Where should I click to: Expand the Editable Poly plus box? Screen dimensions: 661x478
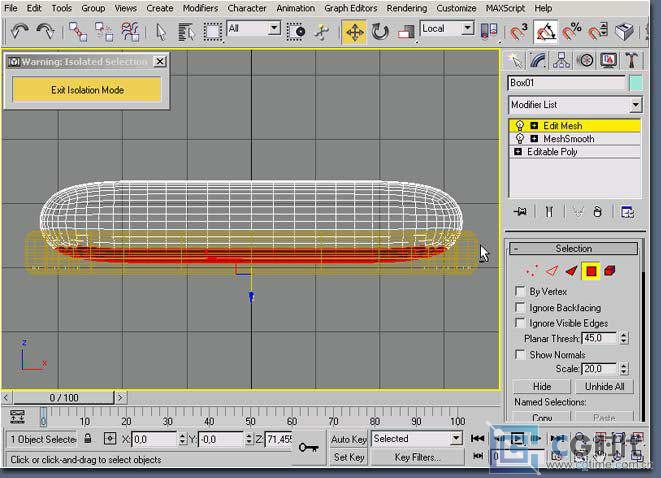pos(518,152)
